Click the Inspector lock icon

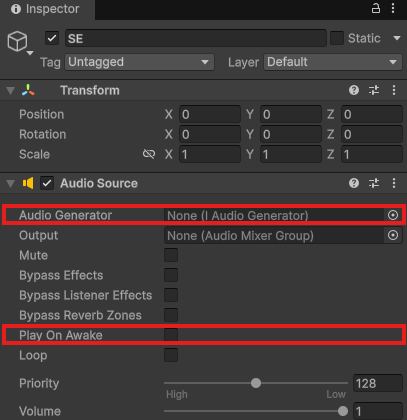[376, 8]
